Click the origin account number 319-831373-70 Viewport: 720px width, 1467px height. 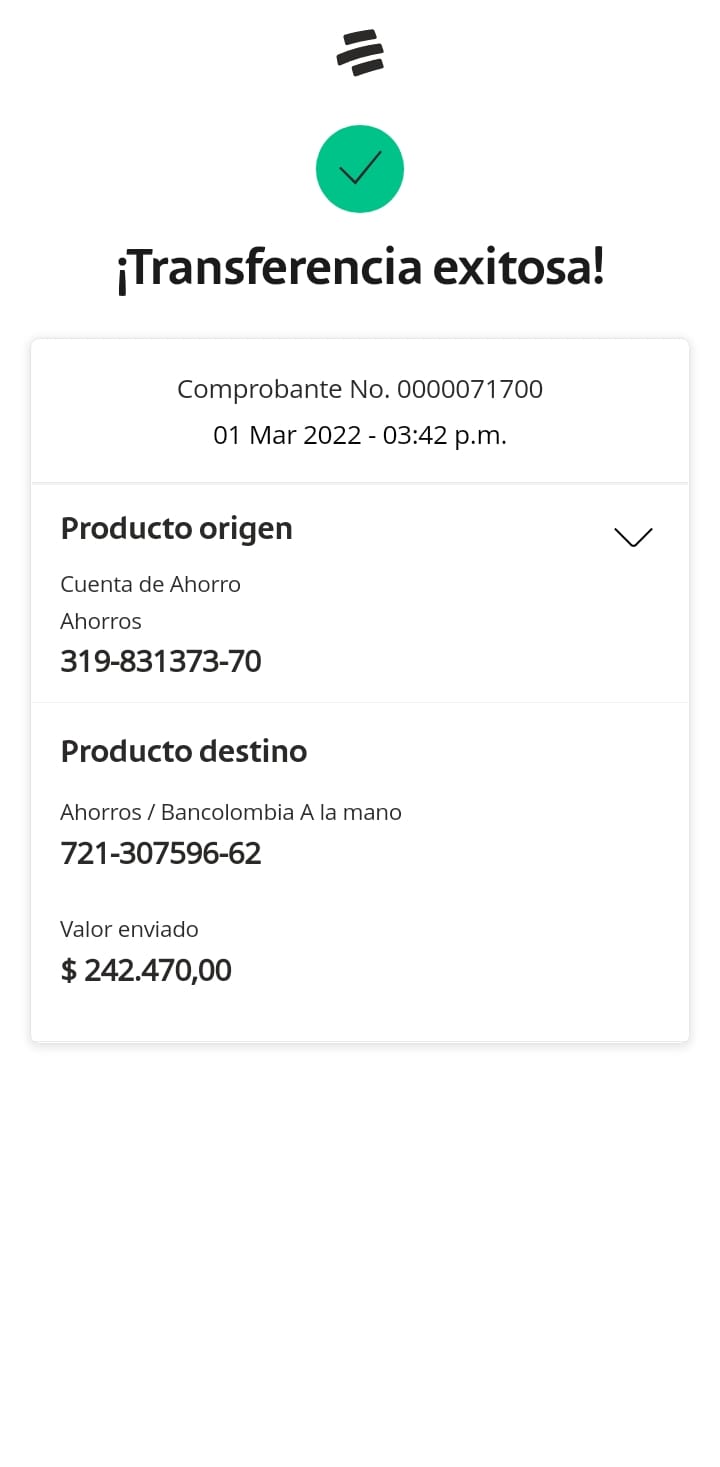pyautogui.click(x=161, y=661)
